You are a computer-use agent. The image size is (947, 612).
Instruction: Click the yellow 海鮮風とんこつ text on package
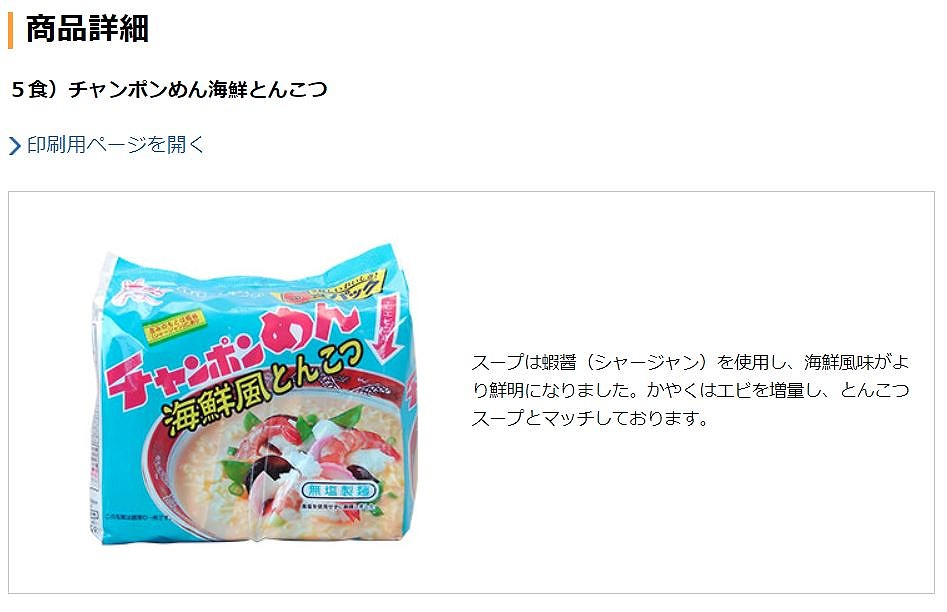(x=263, y=388)
